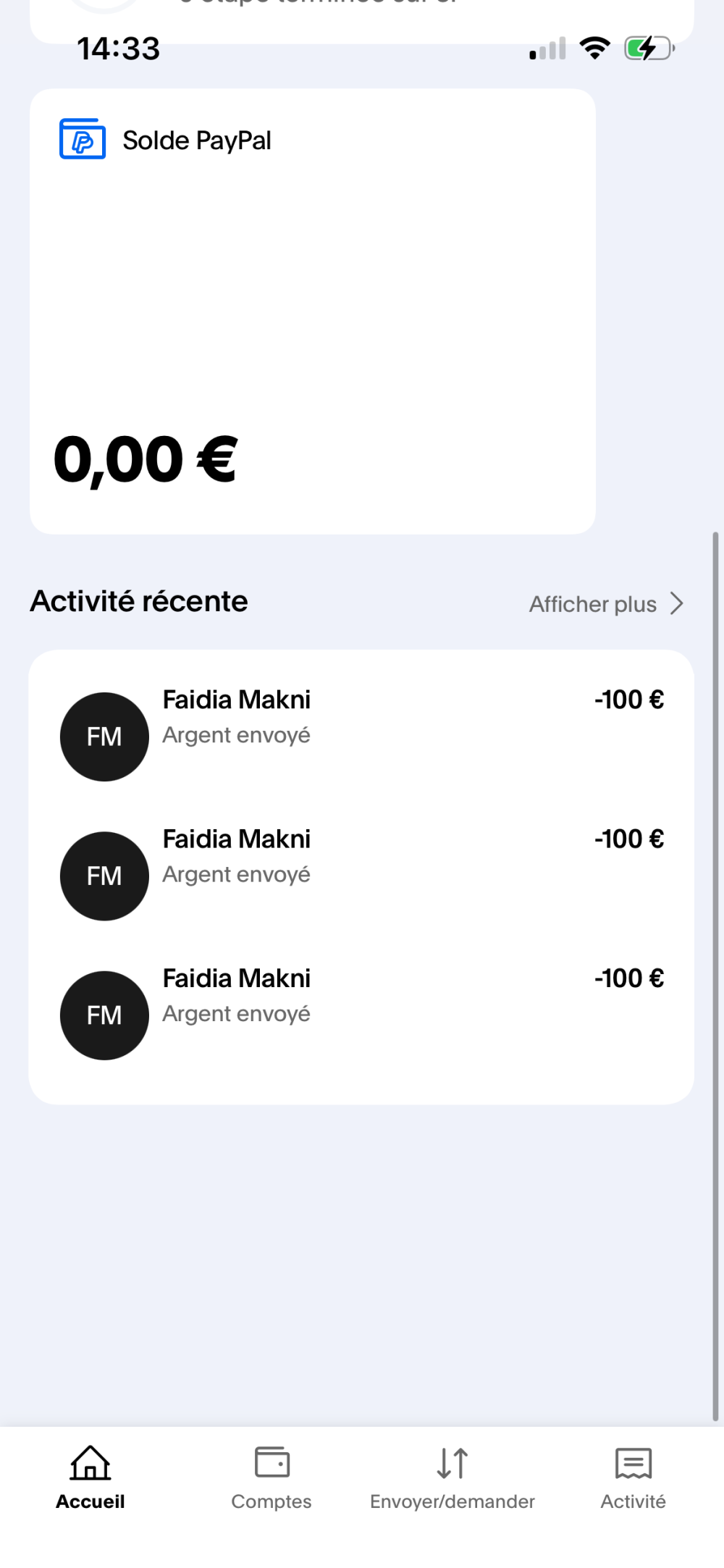The image size is (724, 1568).
Task: Click the Afficher plus link text
Action: point(592,604)
